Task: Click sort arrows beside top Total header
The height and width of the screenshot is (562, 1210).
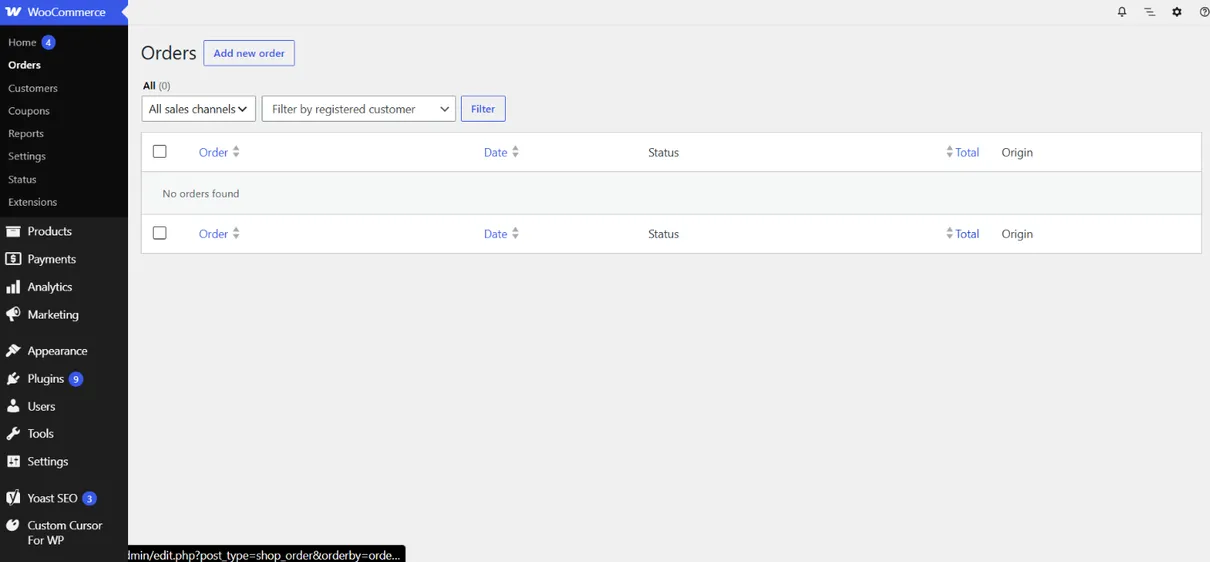Action: click(949, 152)
